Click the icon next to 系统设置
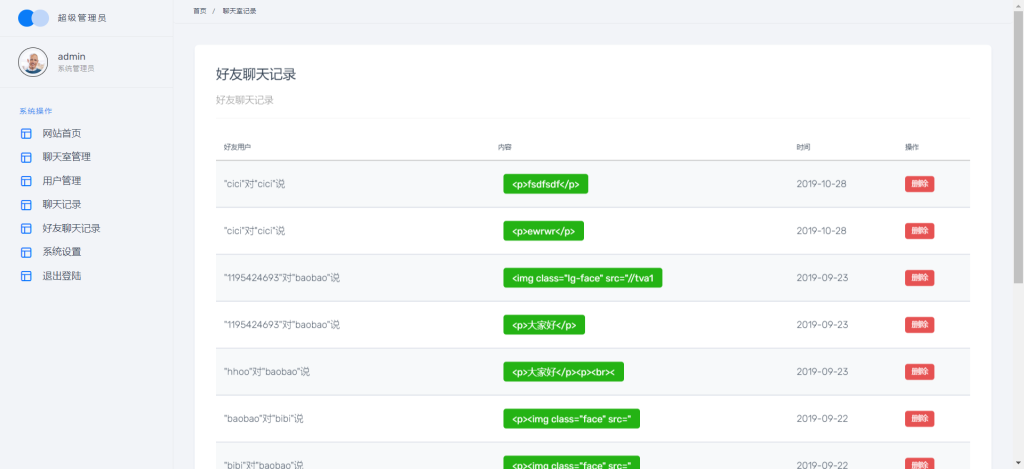This screenshot has width=1024, height=469. pyautogui.click(x=26, y=252)
